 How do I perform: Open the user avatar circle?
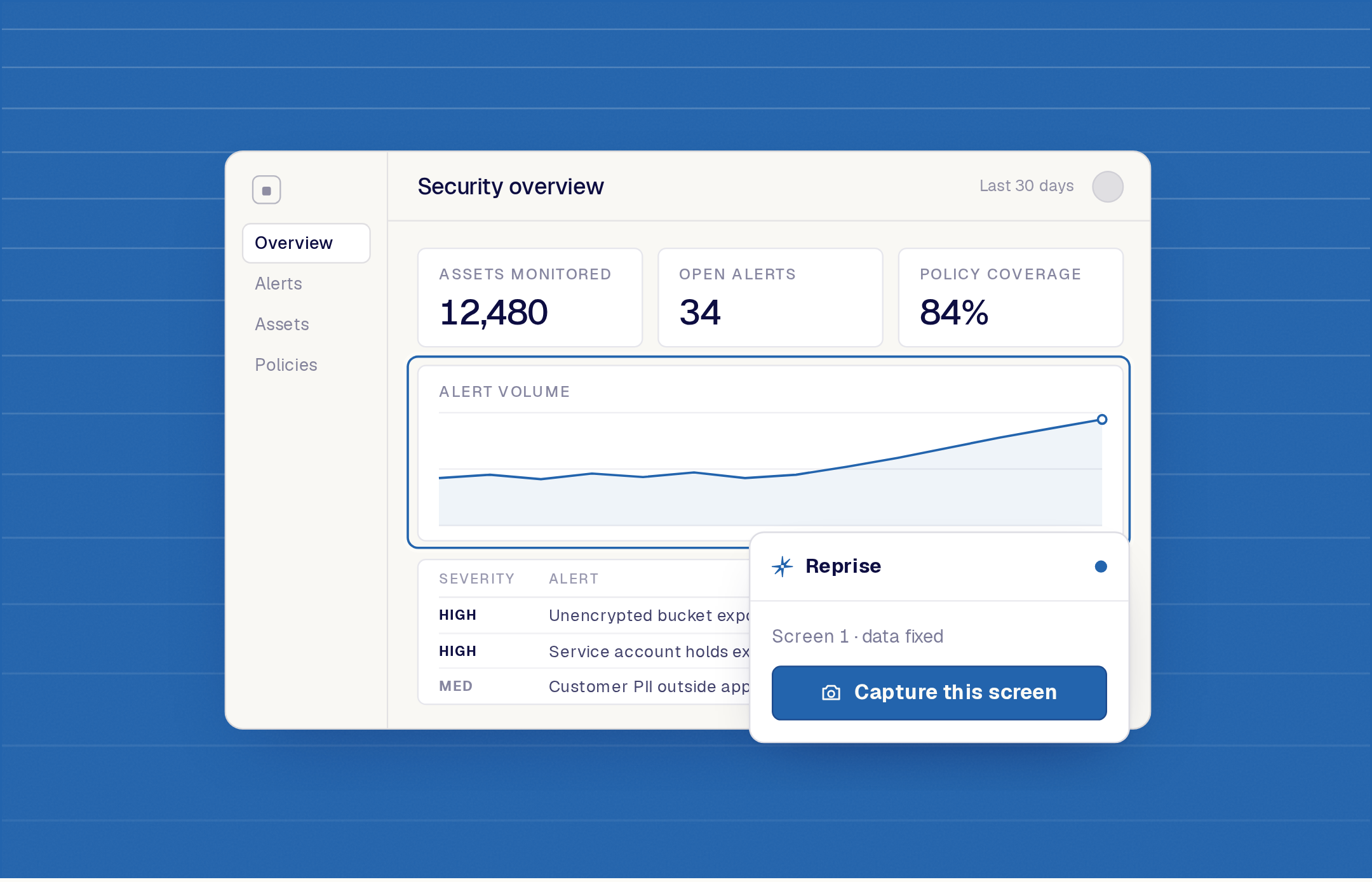coord(1107,187)
